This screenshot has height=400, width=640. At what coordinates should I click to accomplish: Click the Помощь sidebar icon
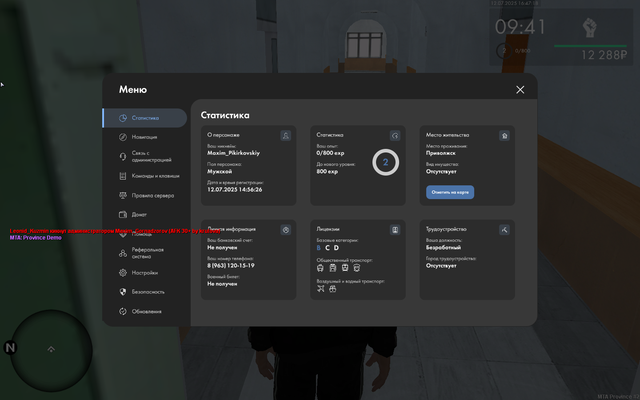(x=123, y=234)
